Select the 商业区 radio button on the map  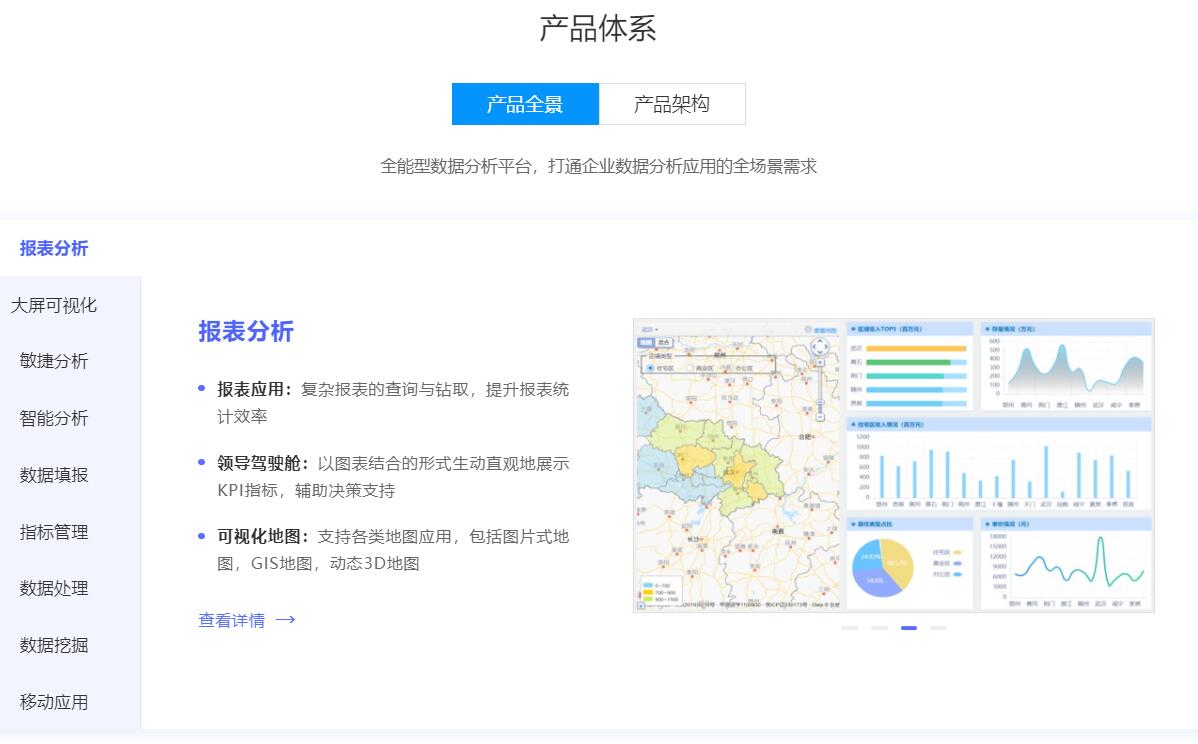690,368
